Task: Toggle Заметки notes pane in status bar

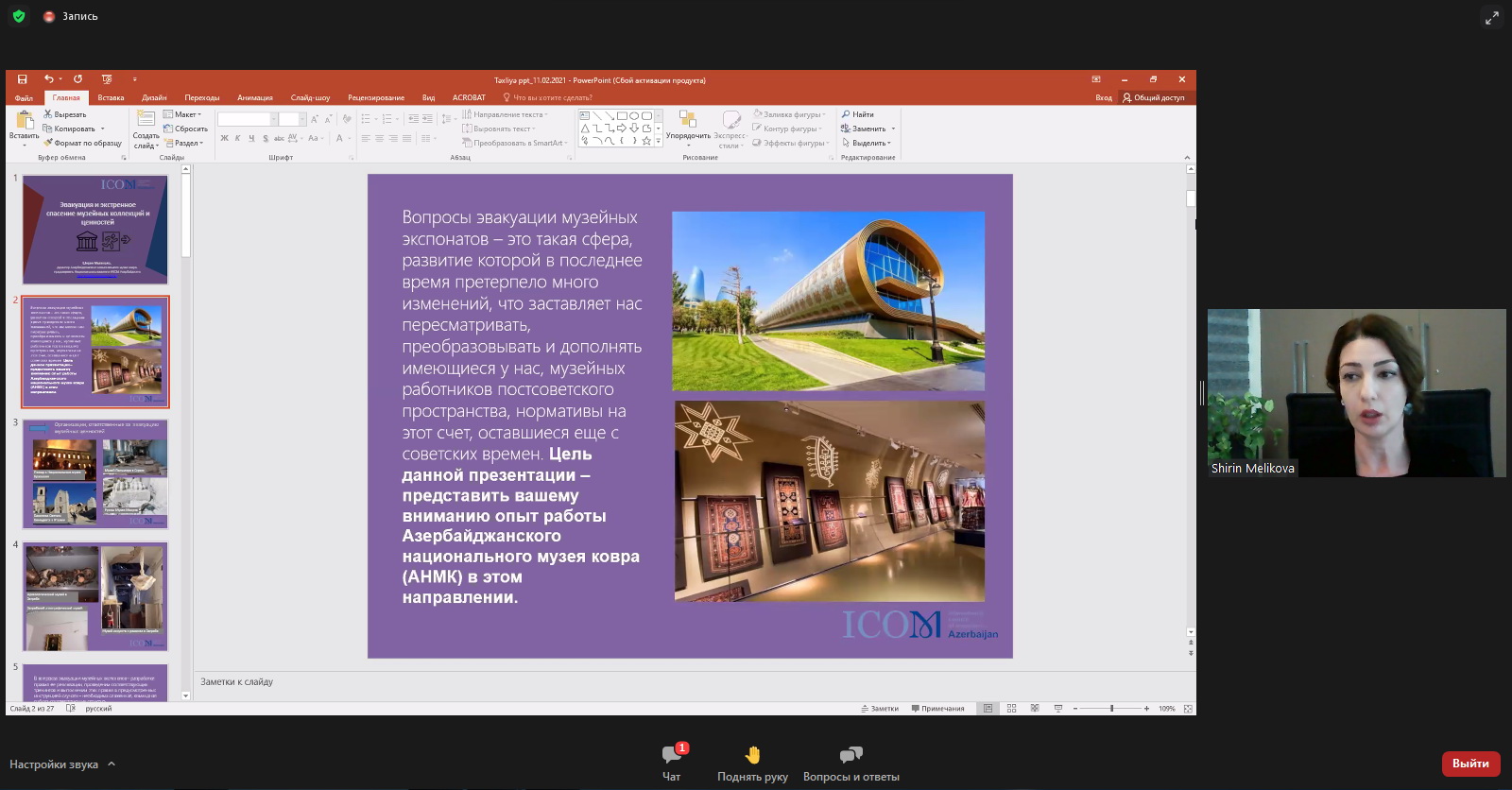Action: pyautogui.click(x=880, y=709)
